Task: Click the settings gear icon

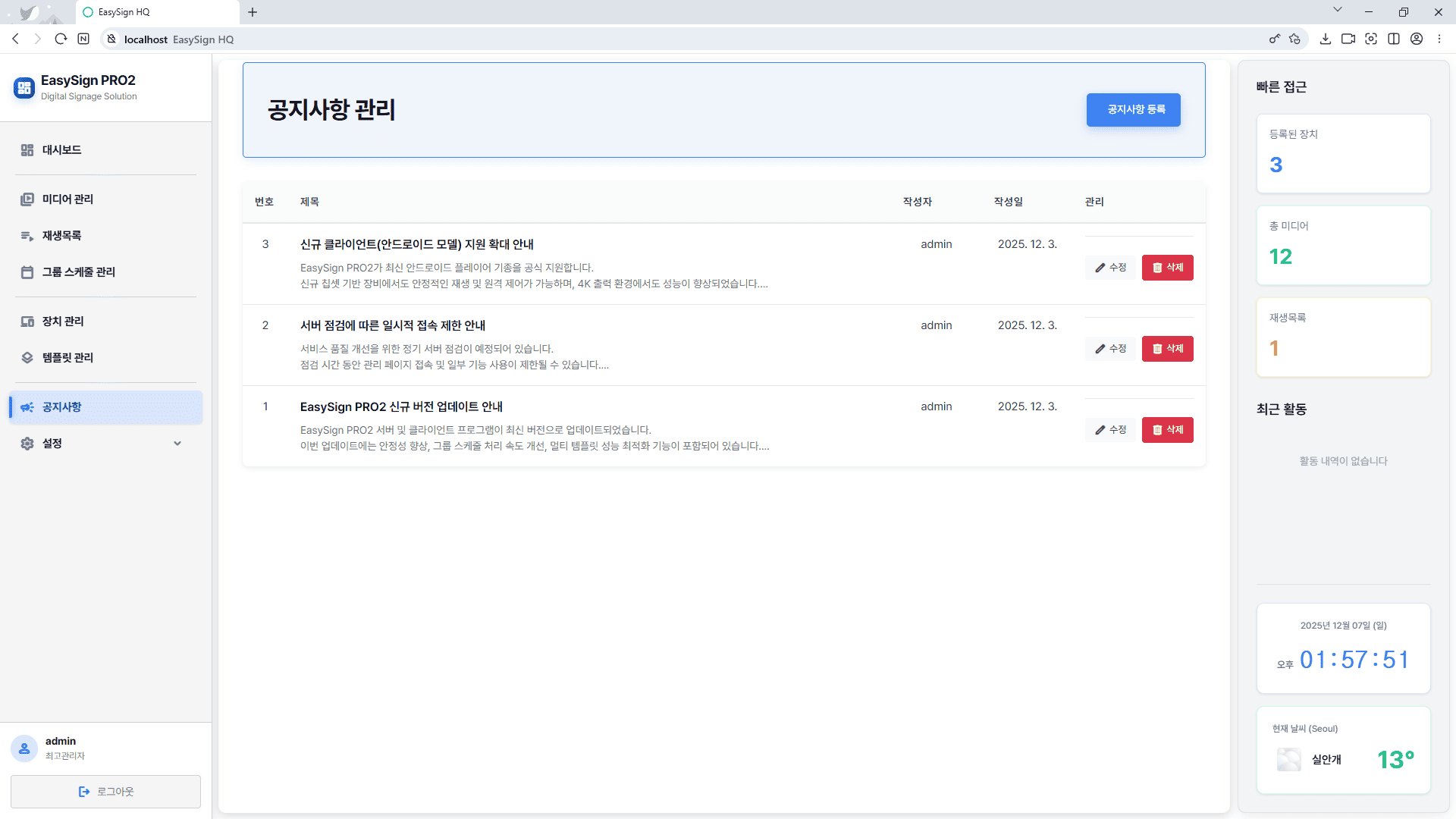Action: 27,444
